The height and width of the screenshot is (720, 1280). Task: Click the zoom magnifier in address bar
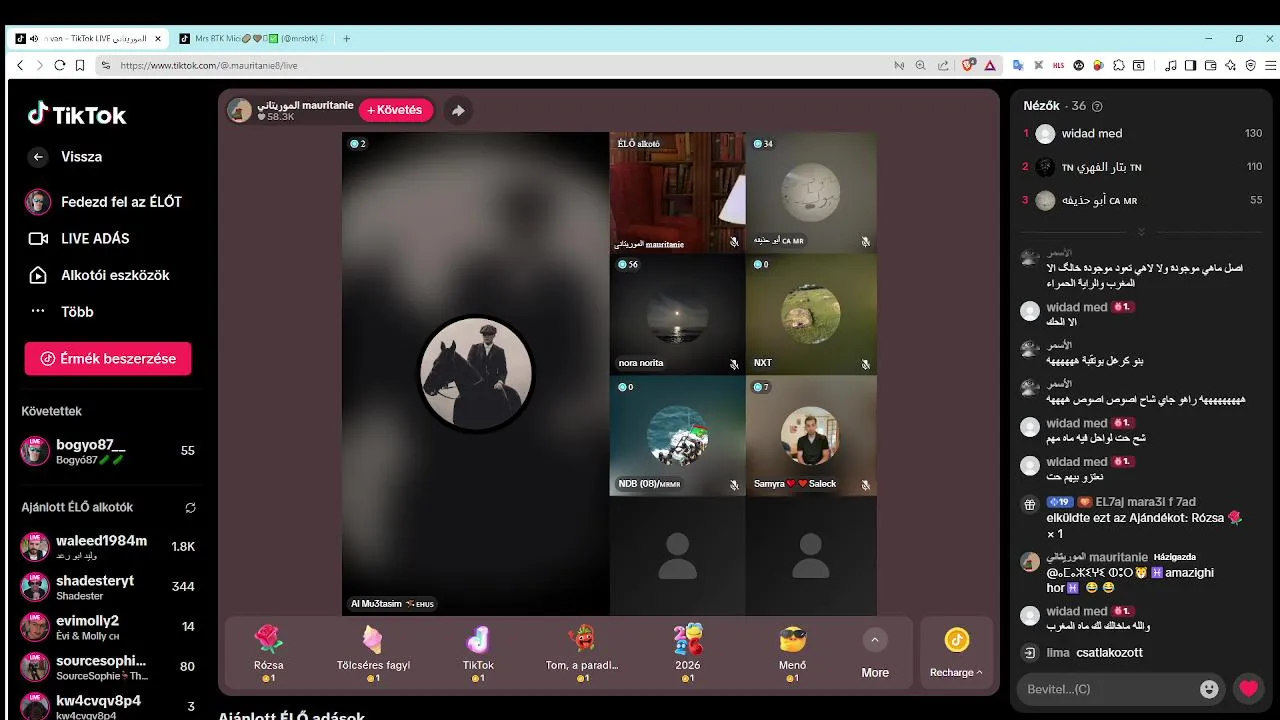(x=921, y=65)
